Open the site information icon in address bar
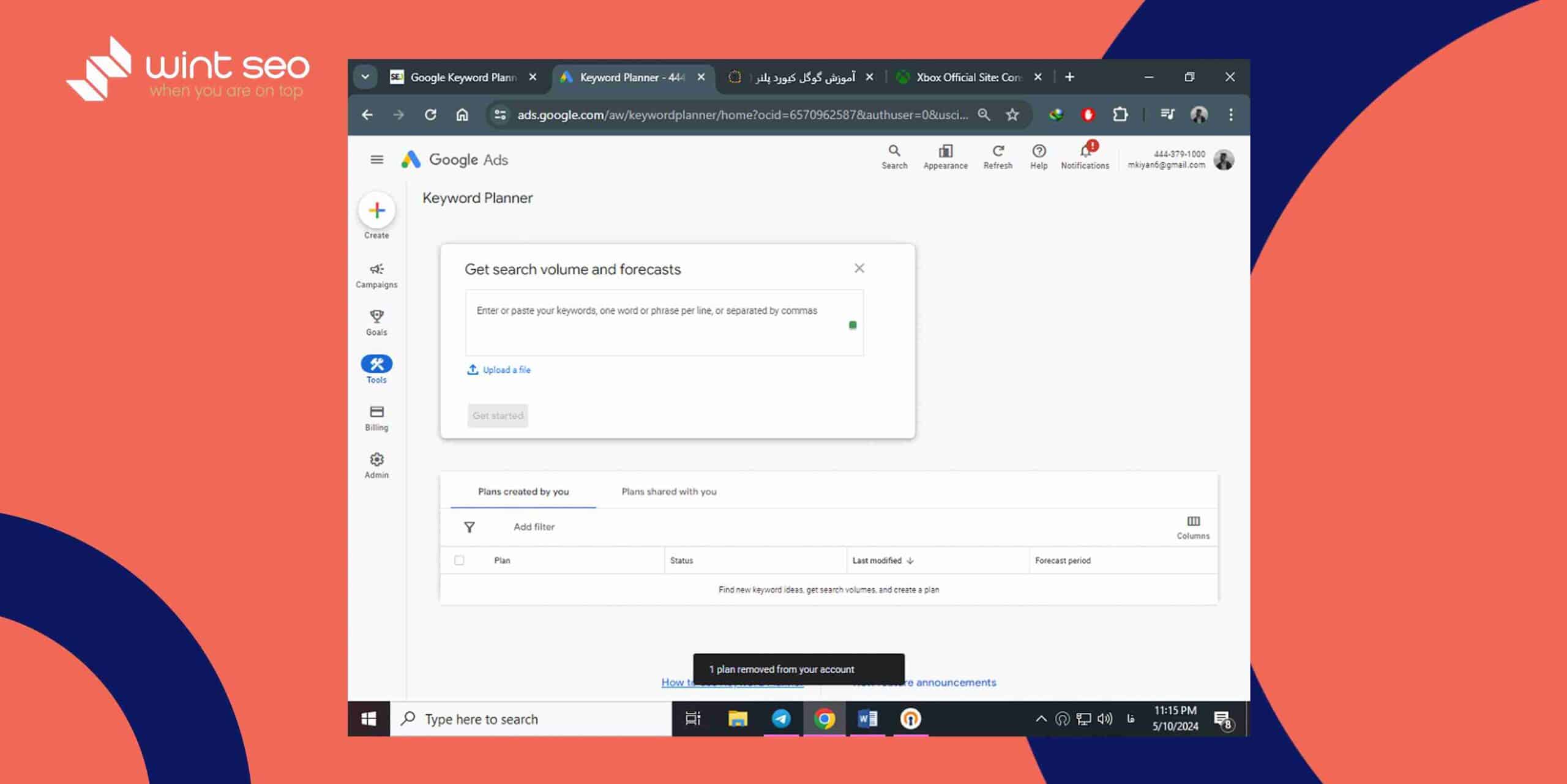The width and height of the screenshot is (1567, 784). coord(500,114)
